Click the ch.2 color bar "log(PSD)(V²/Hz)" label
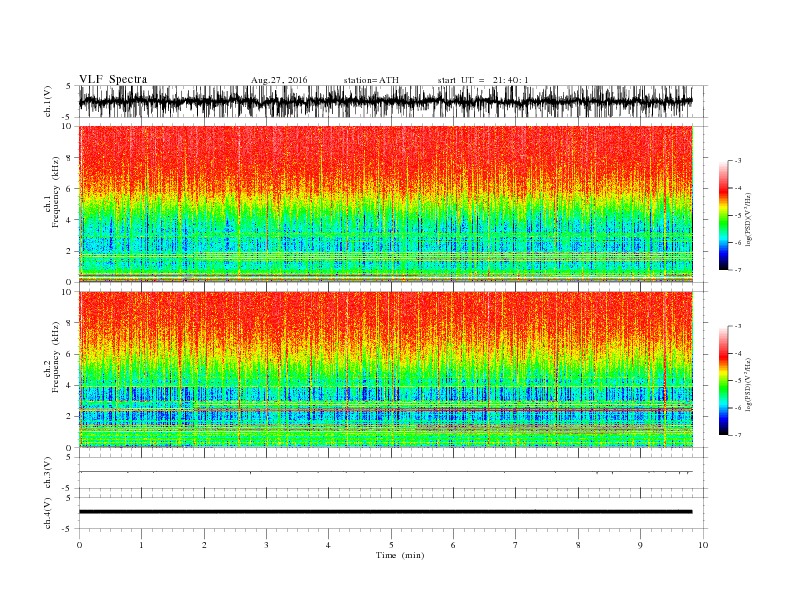792x612 pixels. (x=749, y=384)
